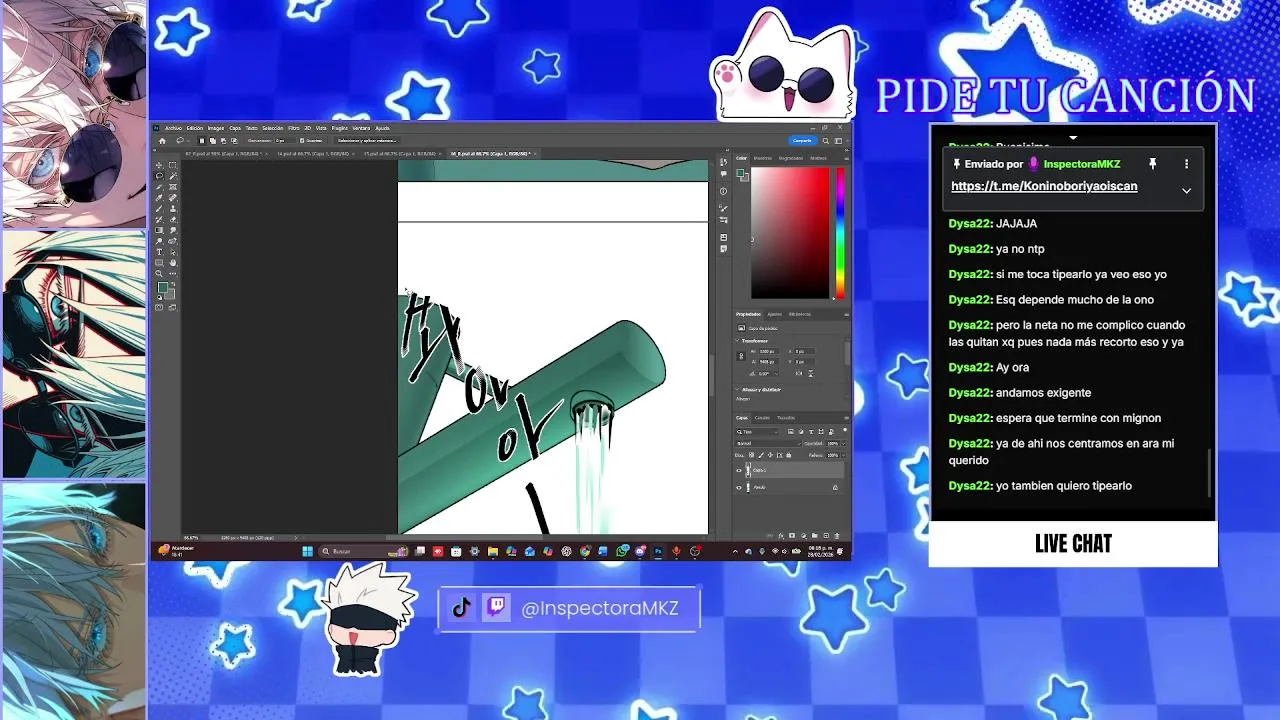The image size is (1280, 720).
Task: Select the Pen tool
Action: (173, 241)
